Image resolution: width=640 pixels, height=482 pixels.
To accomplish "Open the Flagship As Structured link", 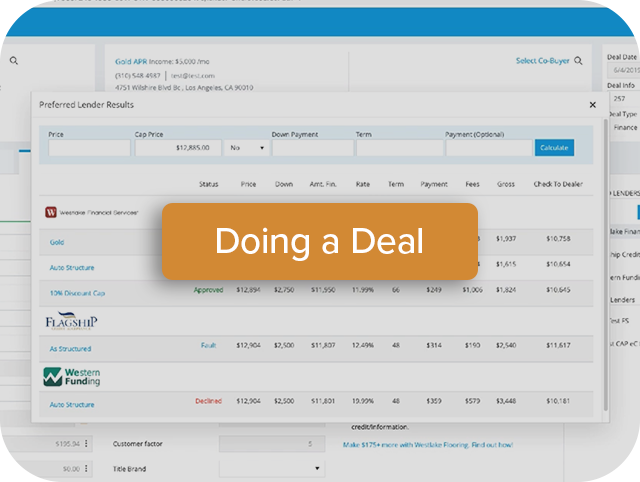I will 70,349.
